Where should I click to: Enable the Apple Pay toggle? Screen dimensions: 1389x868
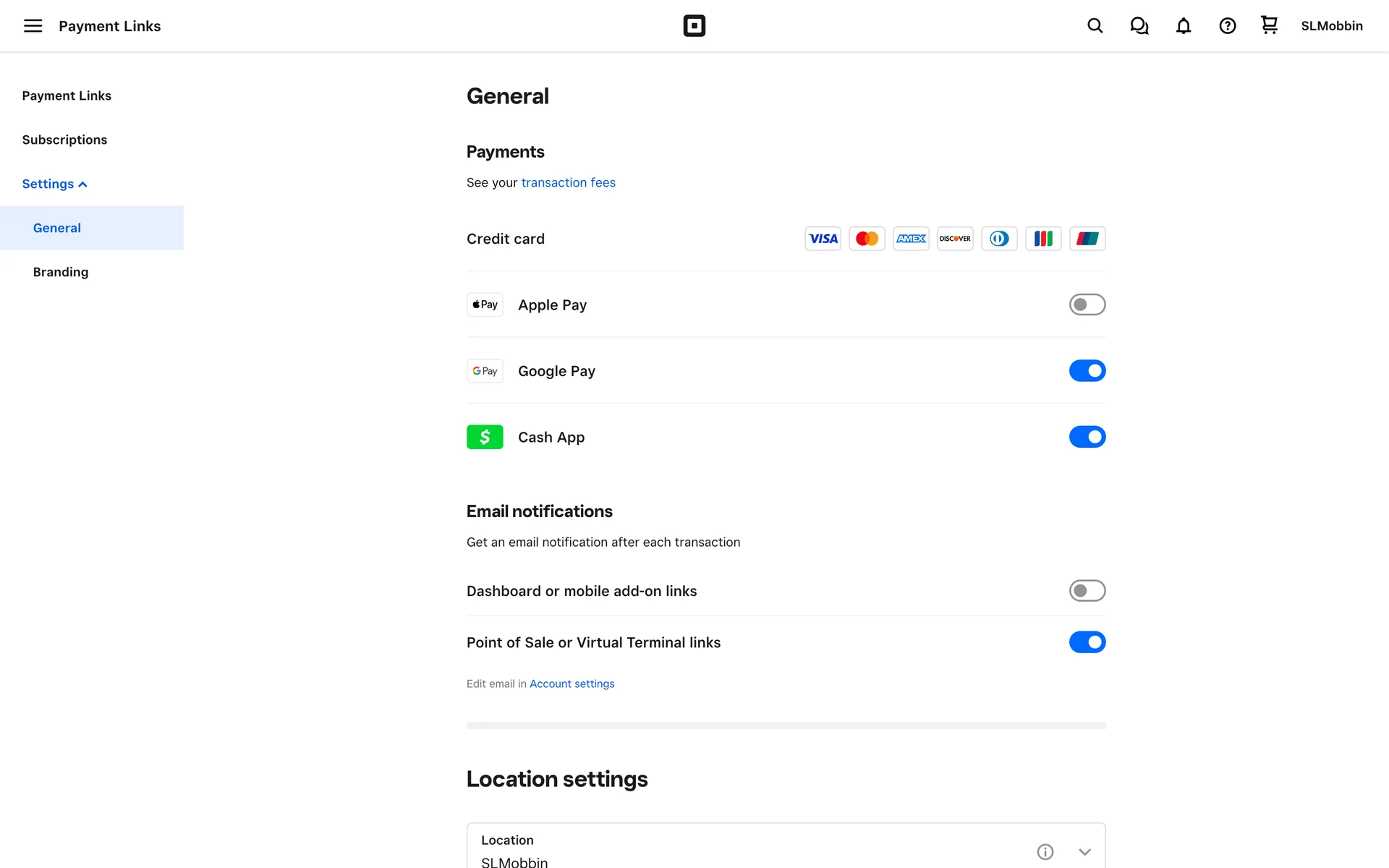(x=1087, y=305)
